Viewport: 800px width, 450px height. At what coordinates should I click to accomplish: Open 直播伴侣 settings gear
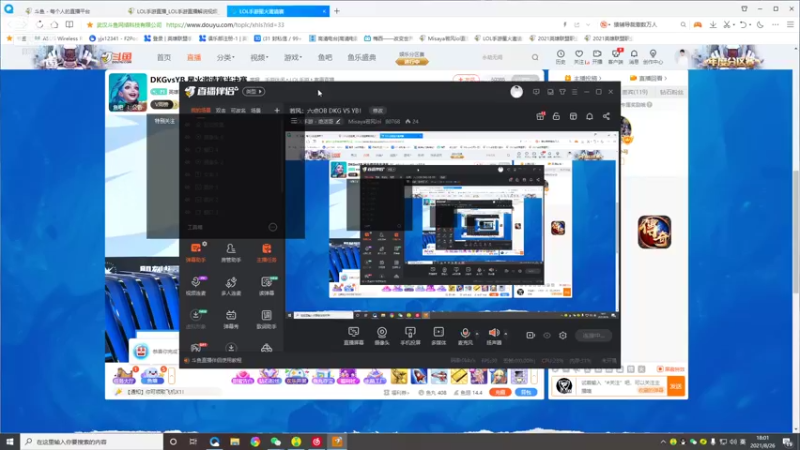(x=563, y=335)
